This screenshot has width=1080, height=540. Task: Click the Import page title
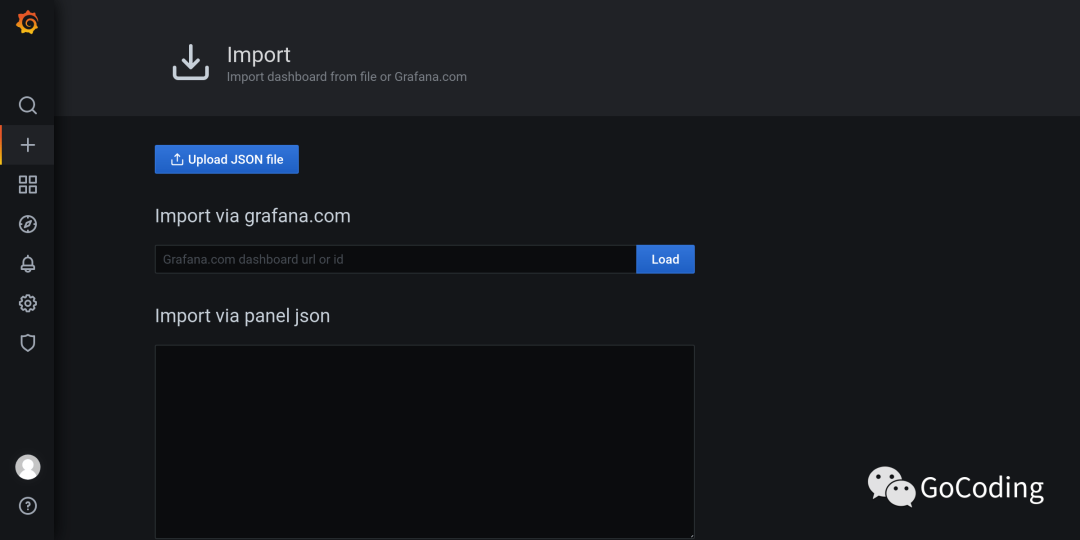coord(258,55)
